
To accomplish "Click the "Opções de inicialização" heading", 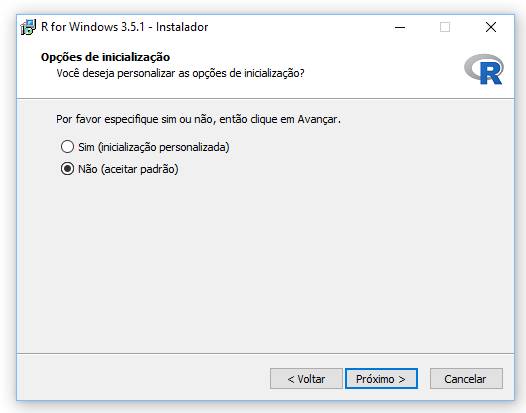I will click(x=105, y=57).
